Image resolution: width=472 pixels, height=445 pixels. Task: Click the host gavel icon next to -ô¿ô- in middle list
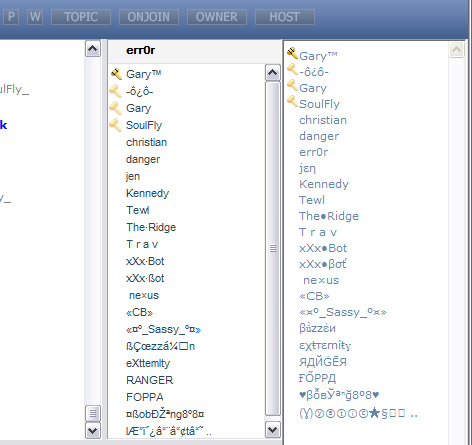[x=115, y=91]
